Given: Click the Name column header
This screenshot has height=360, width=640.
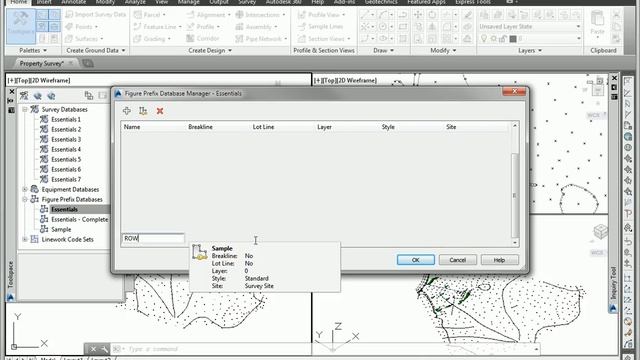Looking at the screenshot, I should click(x=132, y=127).
